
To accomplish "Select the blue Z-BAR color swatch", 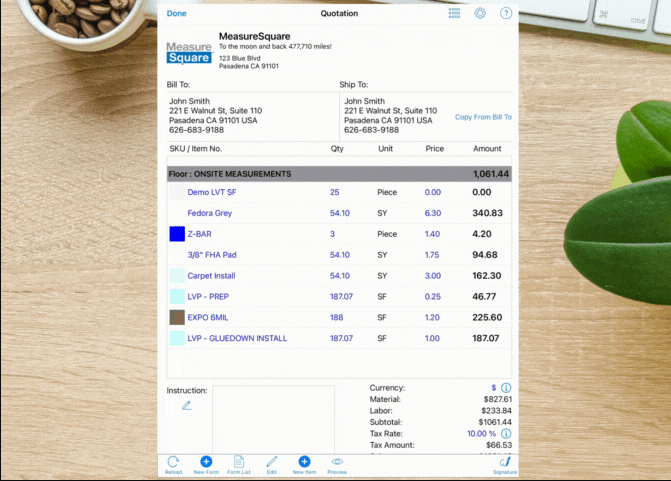I will (177, 234).
